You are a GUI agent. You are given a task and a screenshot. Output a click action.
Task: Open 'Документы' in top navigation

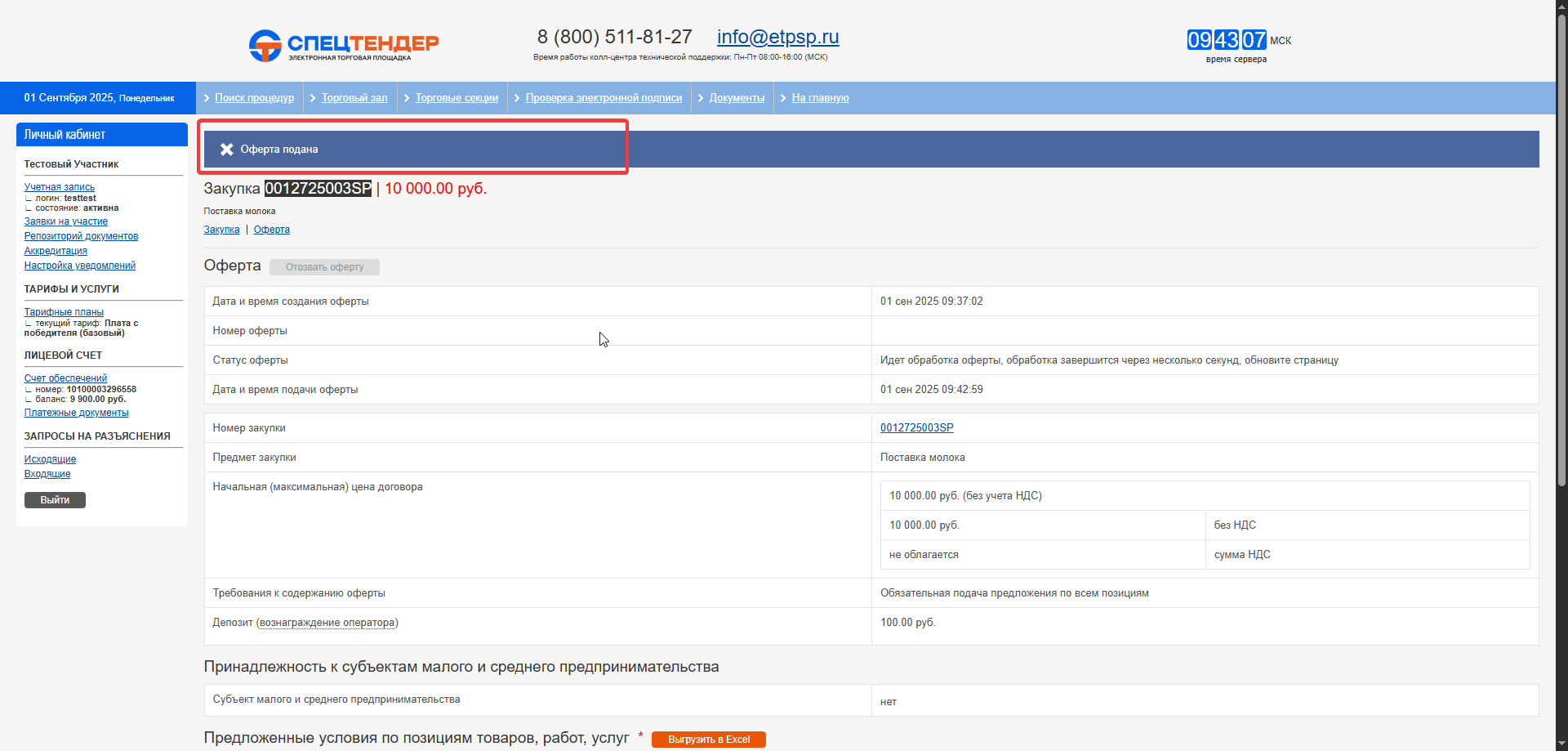737,98
